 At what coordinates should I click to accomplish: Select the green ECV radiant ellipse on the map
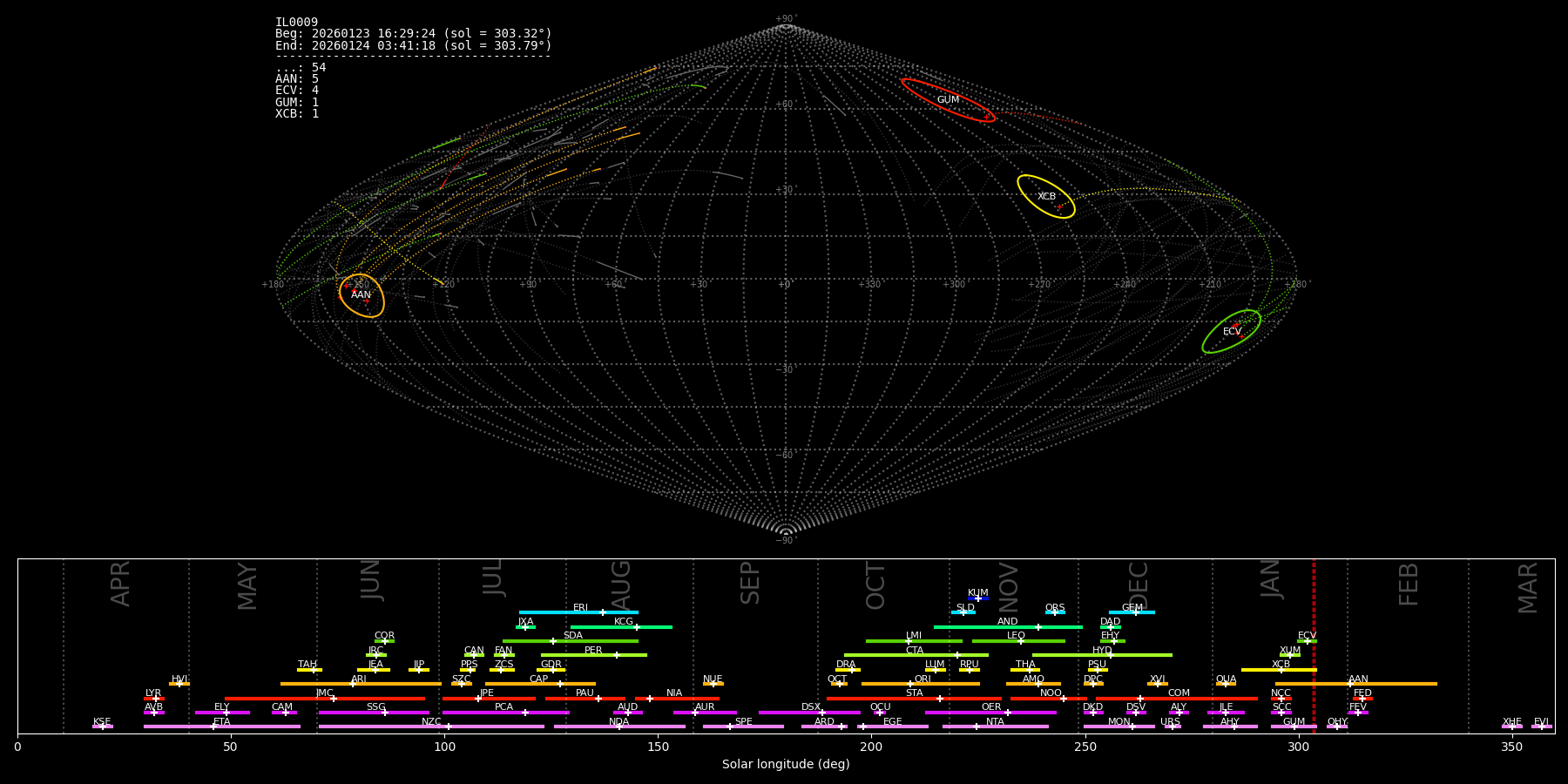(1232, 332)
